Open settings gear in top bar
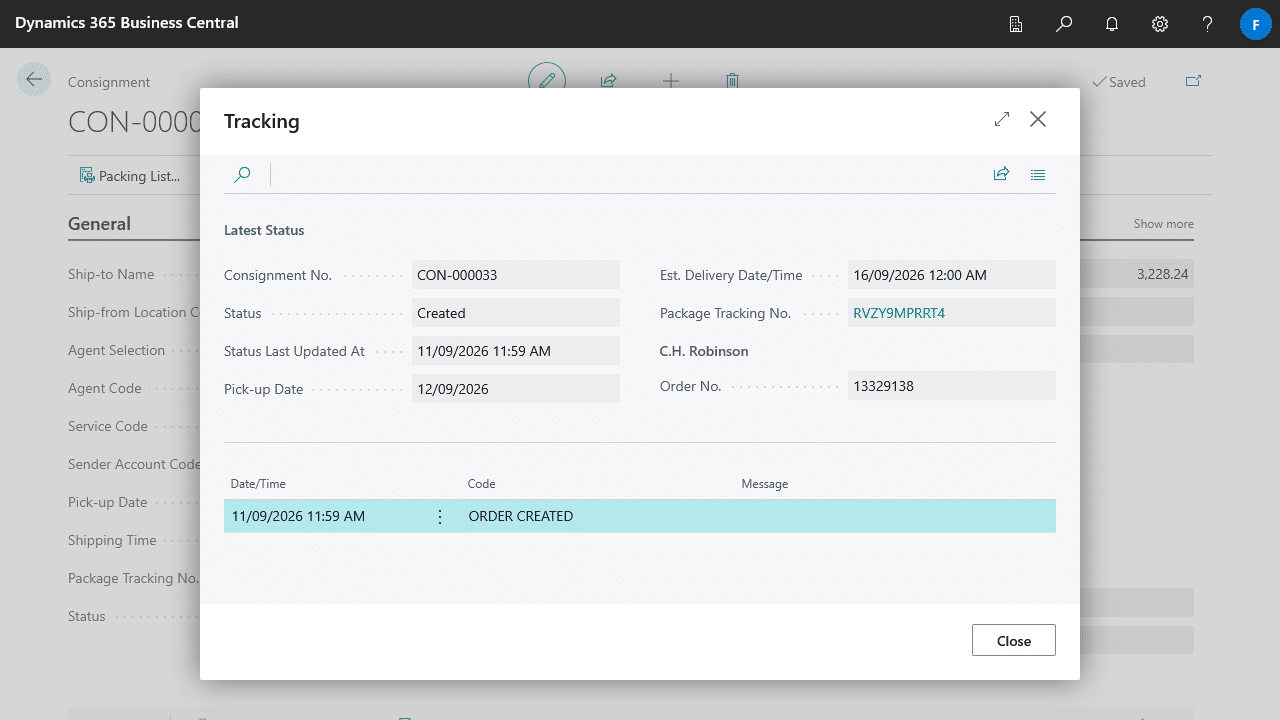The height and width of the screenshot is (720, 1280). [1160, 24]
